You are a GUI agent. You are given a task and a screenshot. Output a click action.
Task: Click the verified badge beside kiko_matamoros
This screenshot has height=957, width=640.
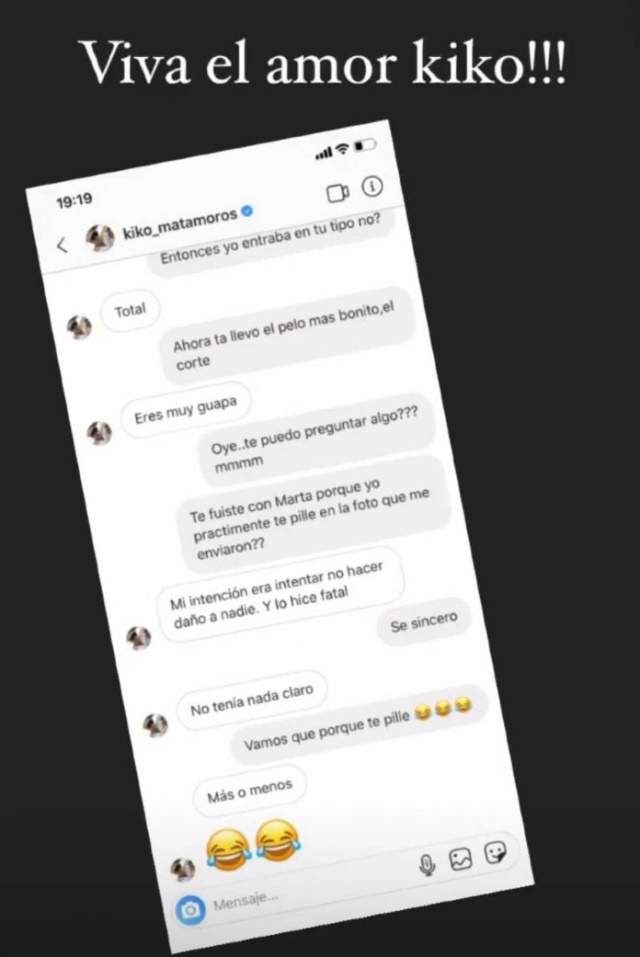pos(246,211)
